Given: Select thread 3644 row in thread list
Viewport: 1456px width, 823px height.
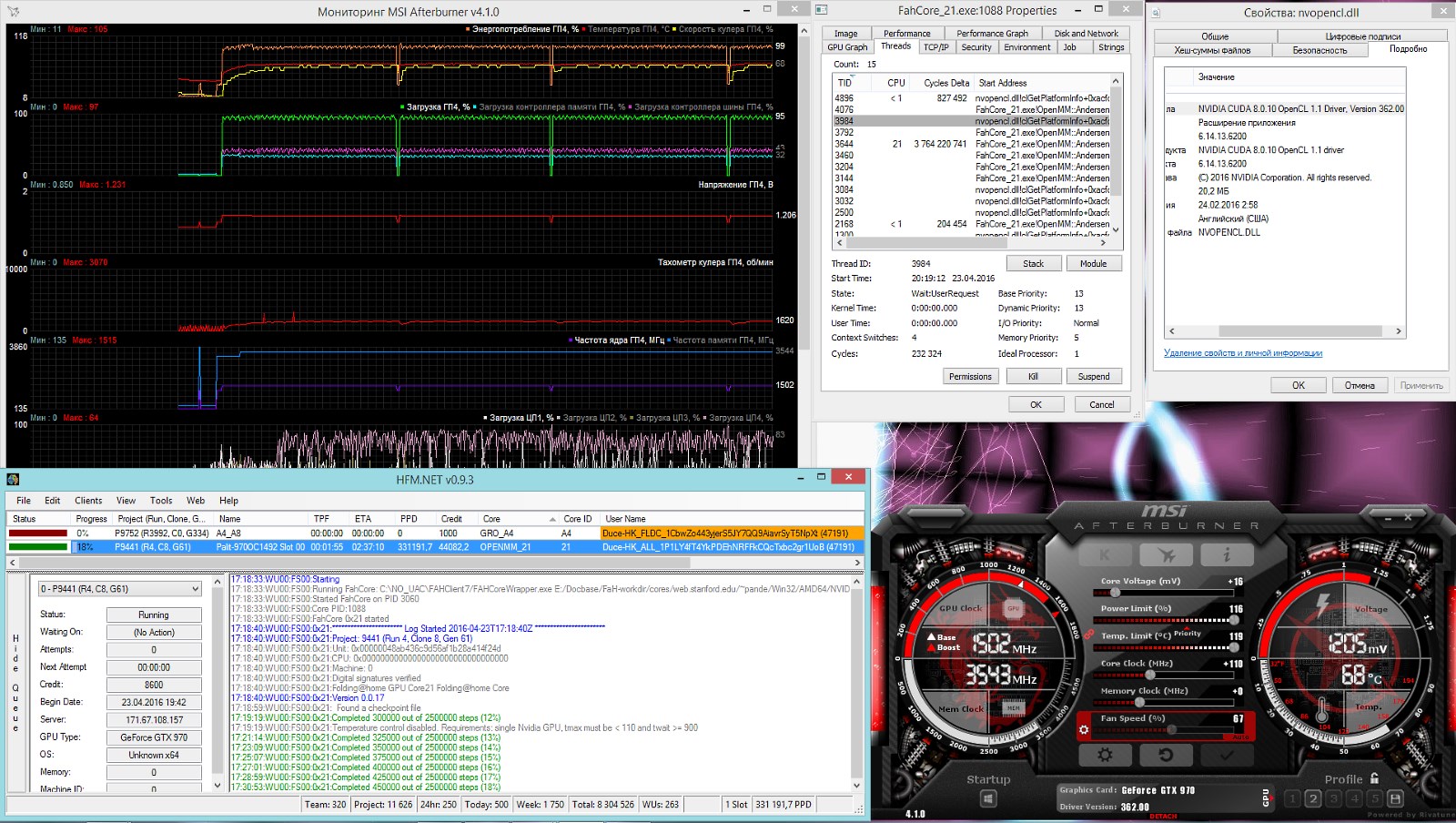Looking at the screenshot, I should pos(972,144).
